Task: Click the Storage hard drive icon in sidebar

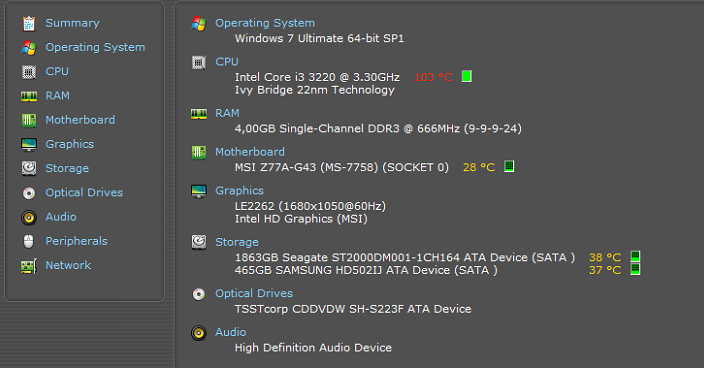Action: (29, 168)
